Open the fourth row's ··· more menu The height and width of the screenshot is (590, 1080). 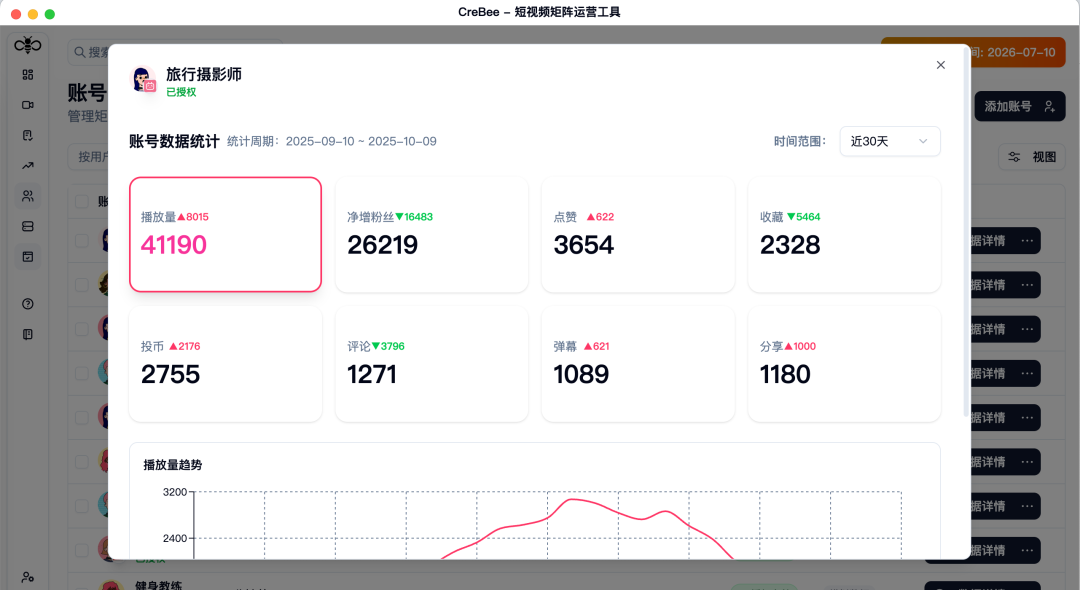coord(1027,373)
